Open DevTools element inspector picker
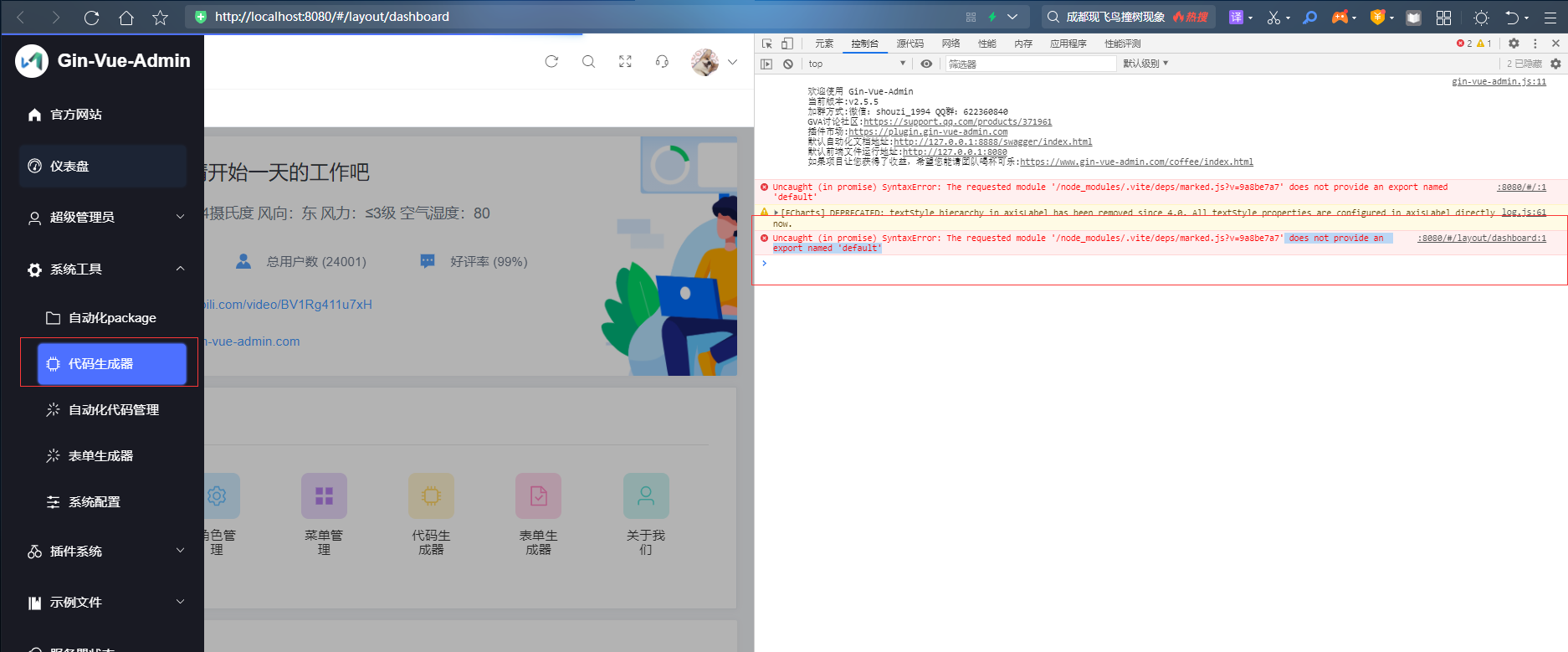 [x=767, y=44]
